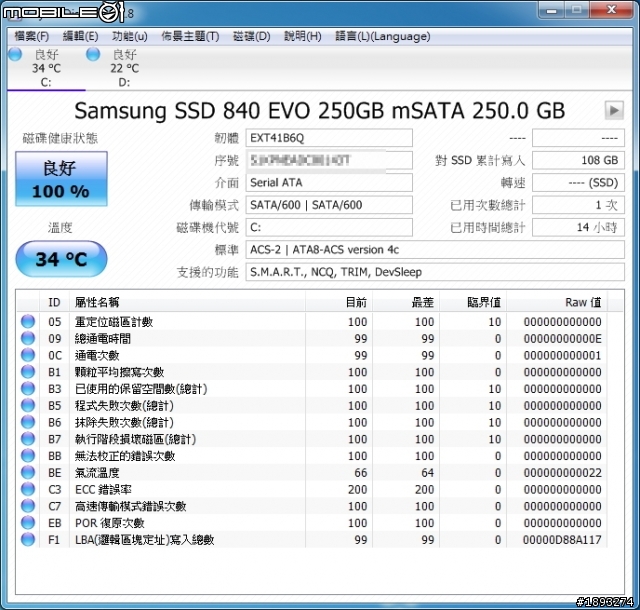Viewport: 640px width, 610px height.
Task: Select the POR 復原次數 attribute row
Action: coord(312,523)
